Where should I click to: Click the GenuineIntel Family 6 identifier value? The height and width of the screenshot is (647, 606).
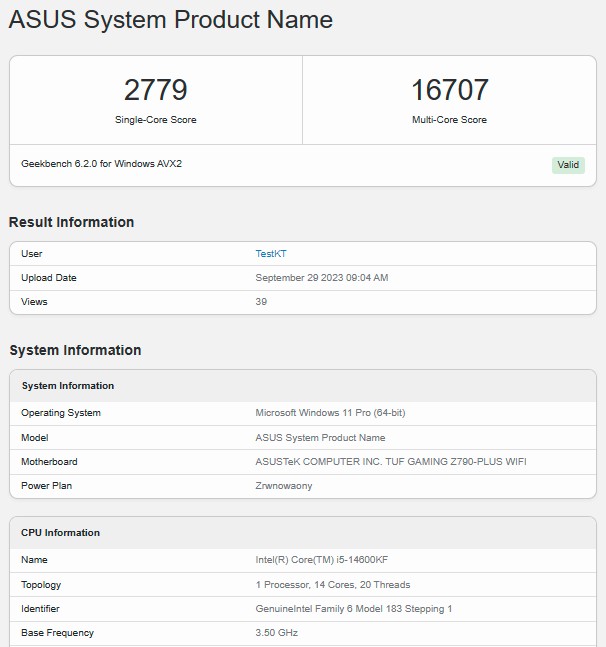pyautogui.click(x=353, y=609)
